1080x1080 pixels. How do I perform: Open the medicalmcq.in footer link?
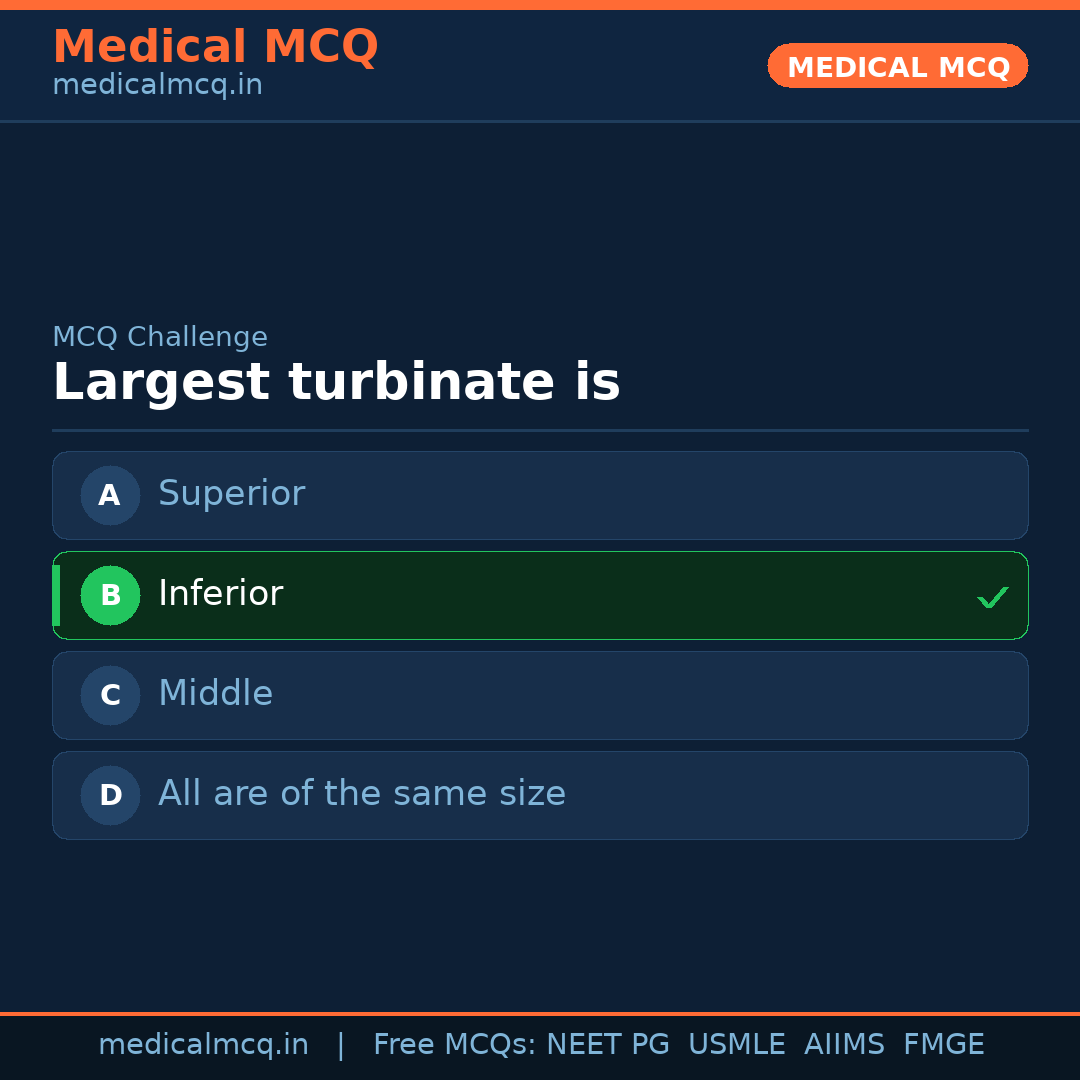(203, 1044)
